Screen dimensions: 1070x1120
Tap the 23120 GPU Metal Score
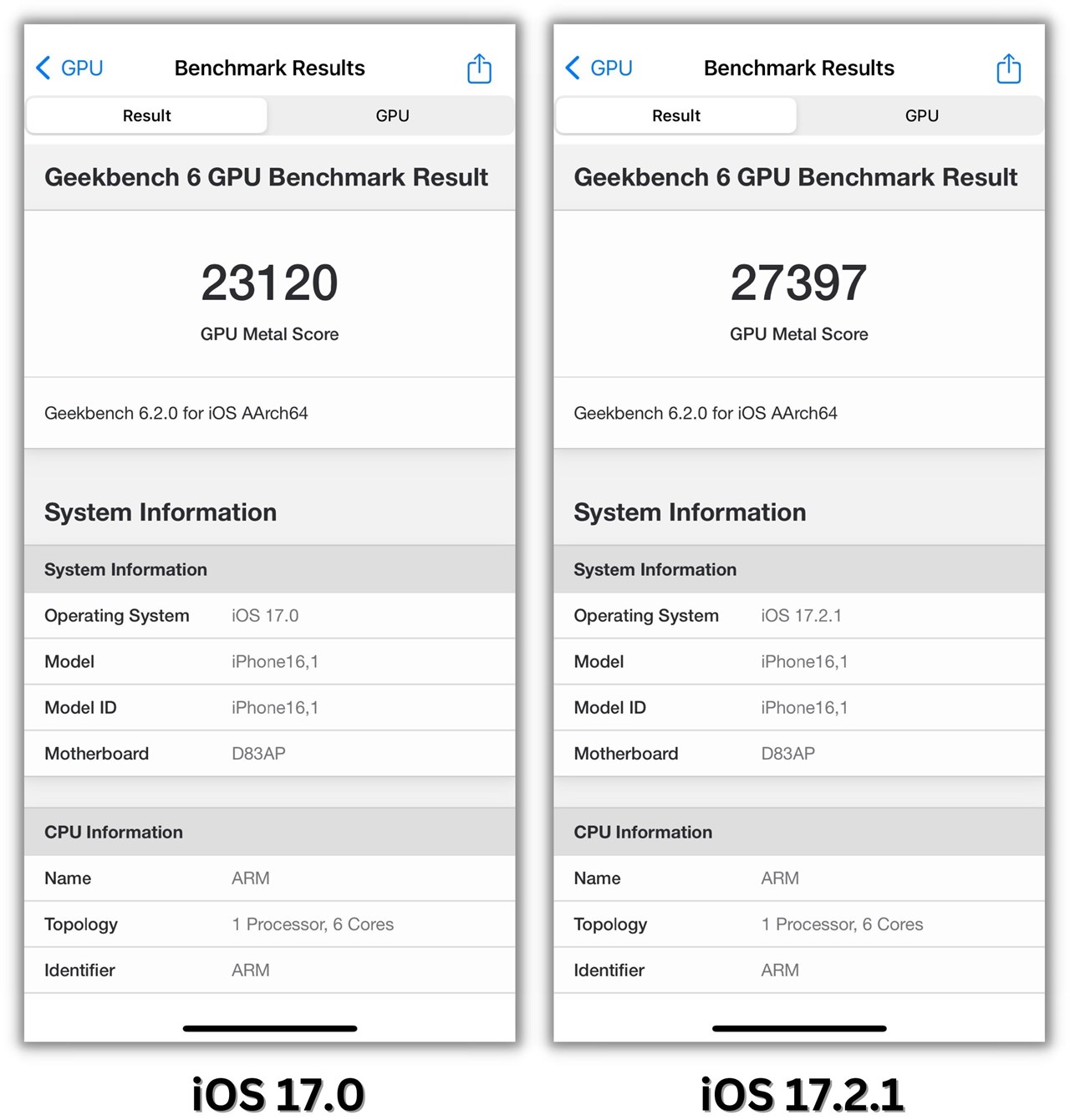pyautogui.click(x=269, y=283)
